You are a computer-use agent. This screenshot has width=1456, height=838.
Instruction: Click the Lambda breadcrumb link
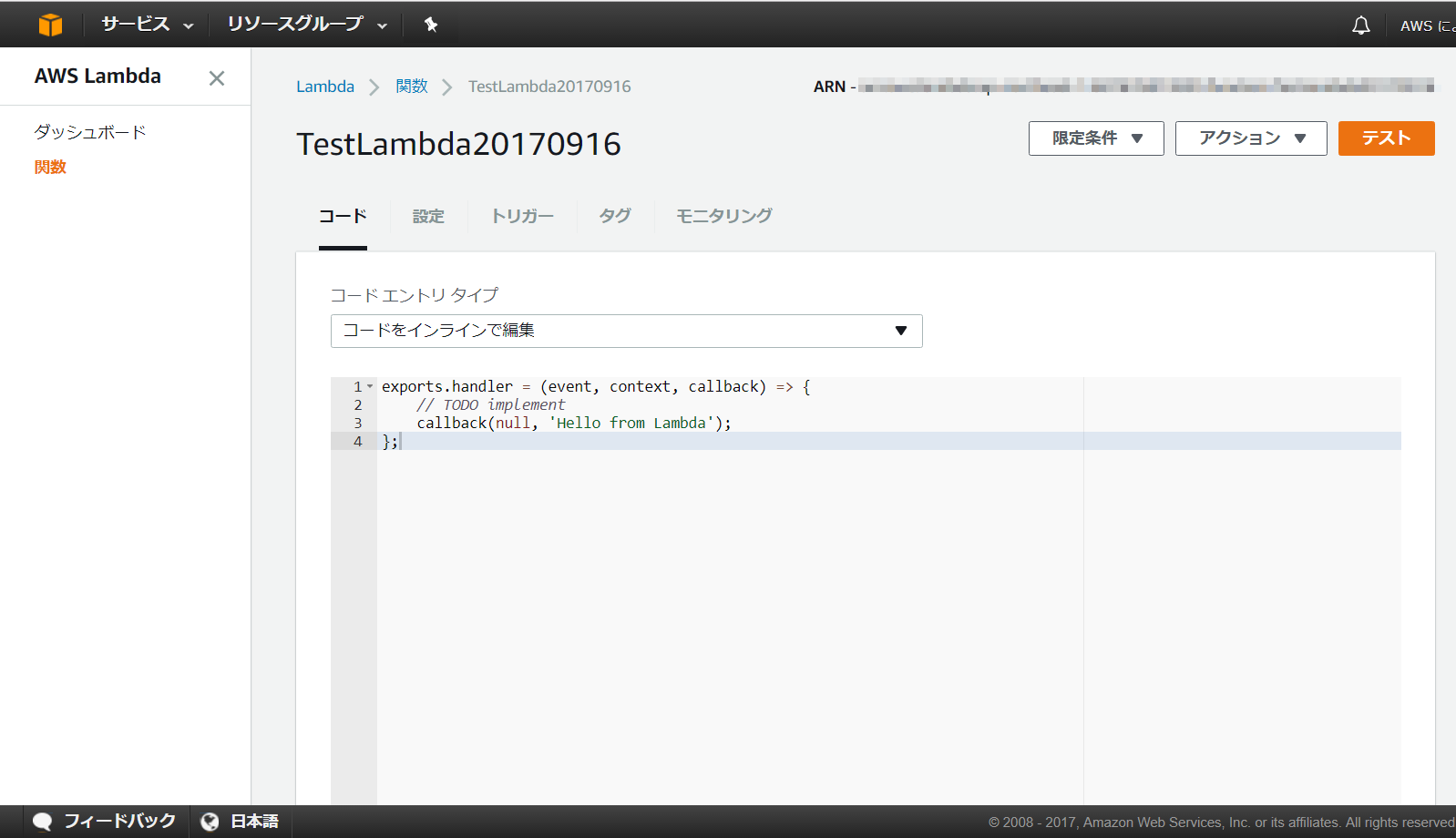[x=325, y=87]
